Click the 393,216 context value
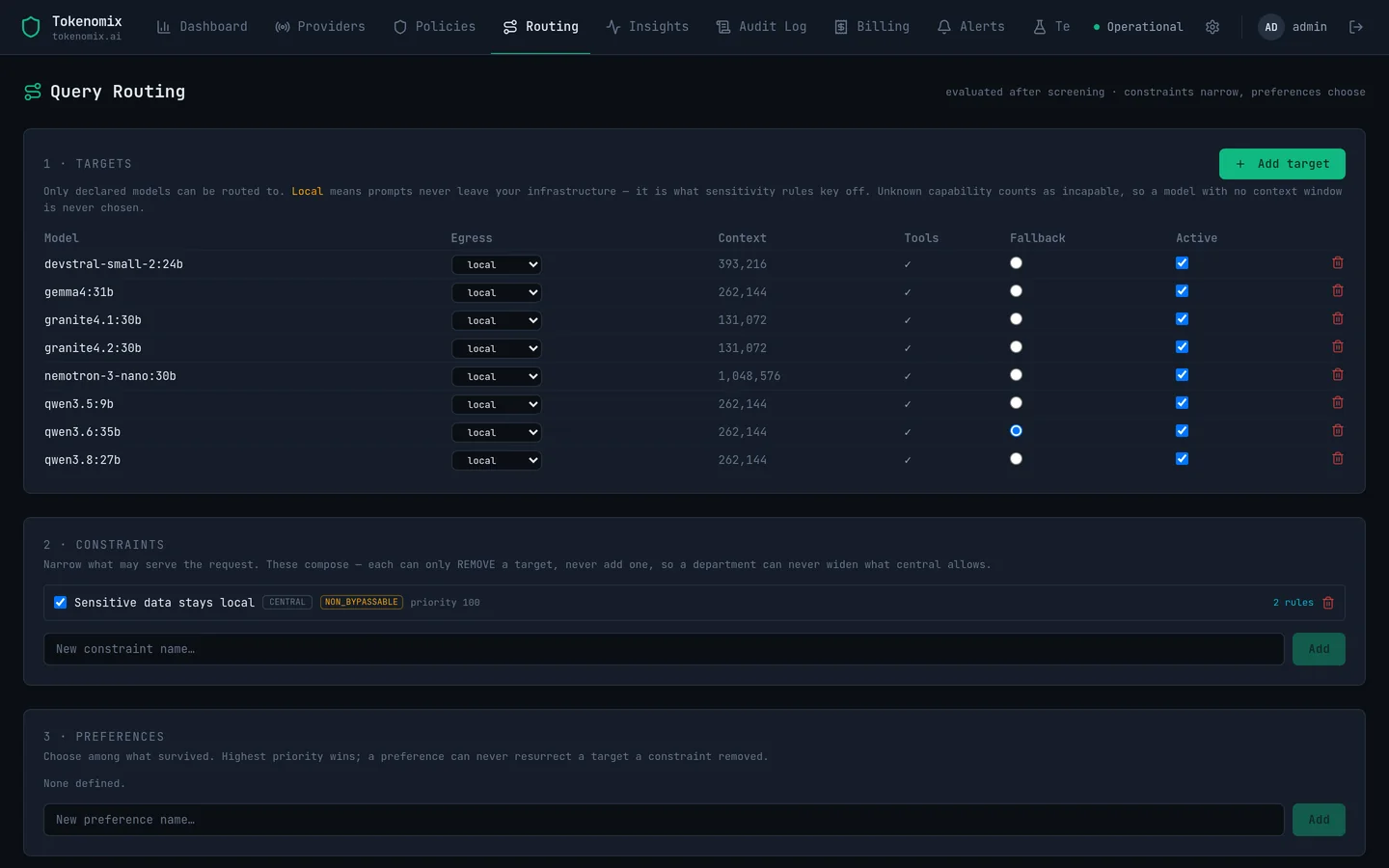1389x868 pixels. click(x=743, y=264)
